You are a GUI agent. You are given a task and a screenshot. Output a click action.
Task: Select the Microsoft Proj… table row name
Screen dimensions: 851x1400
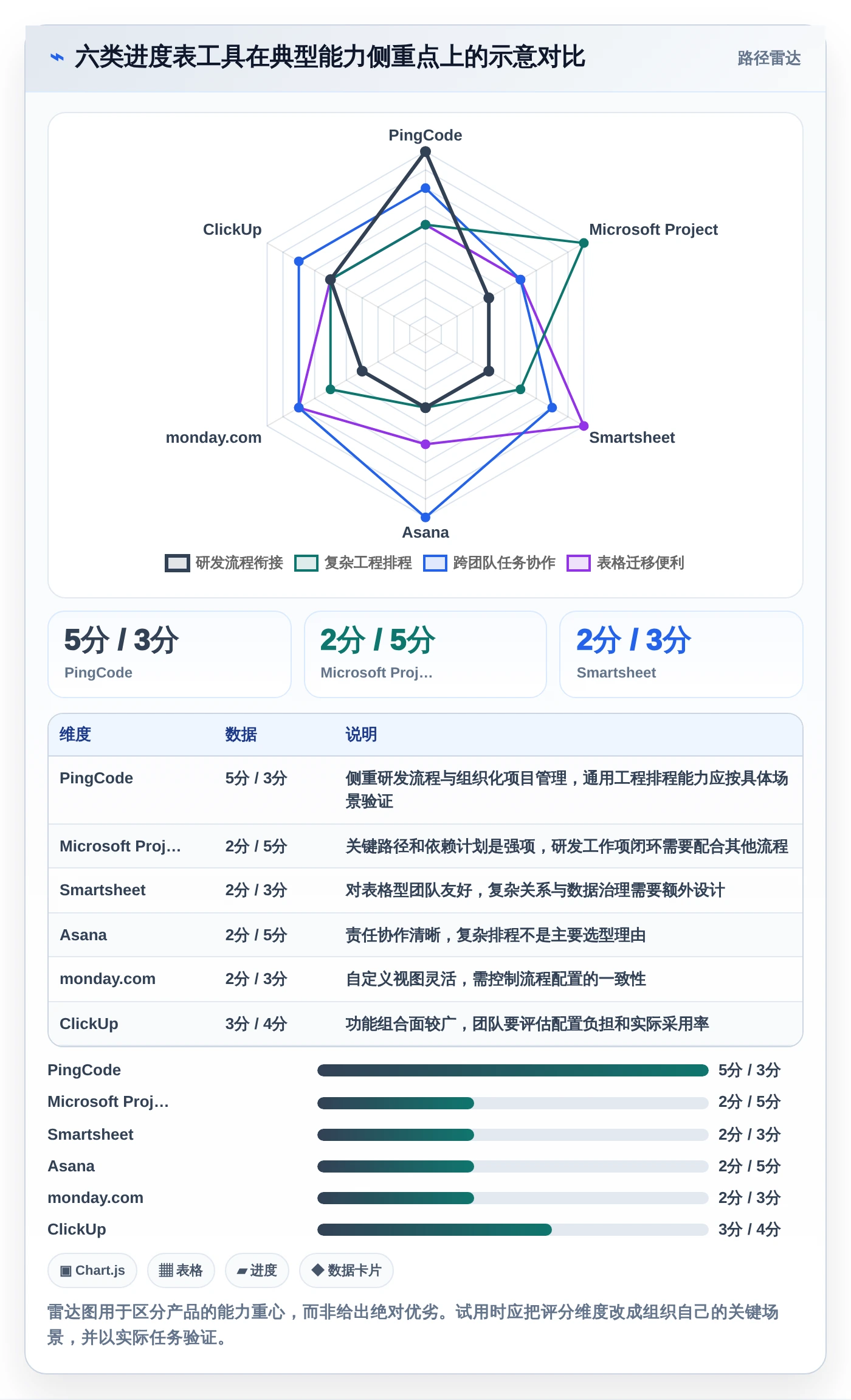120,847
